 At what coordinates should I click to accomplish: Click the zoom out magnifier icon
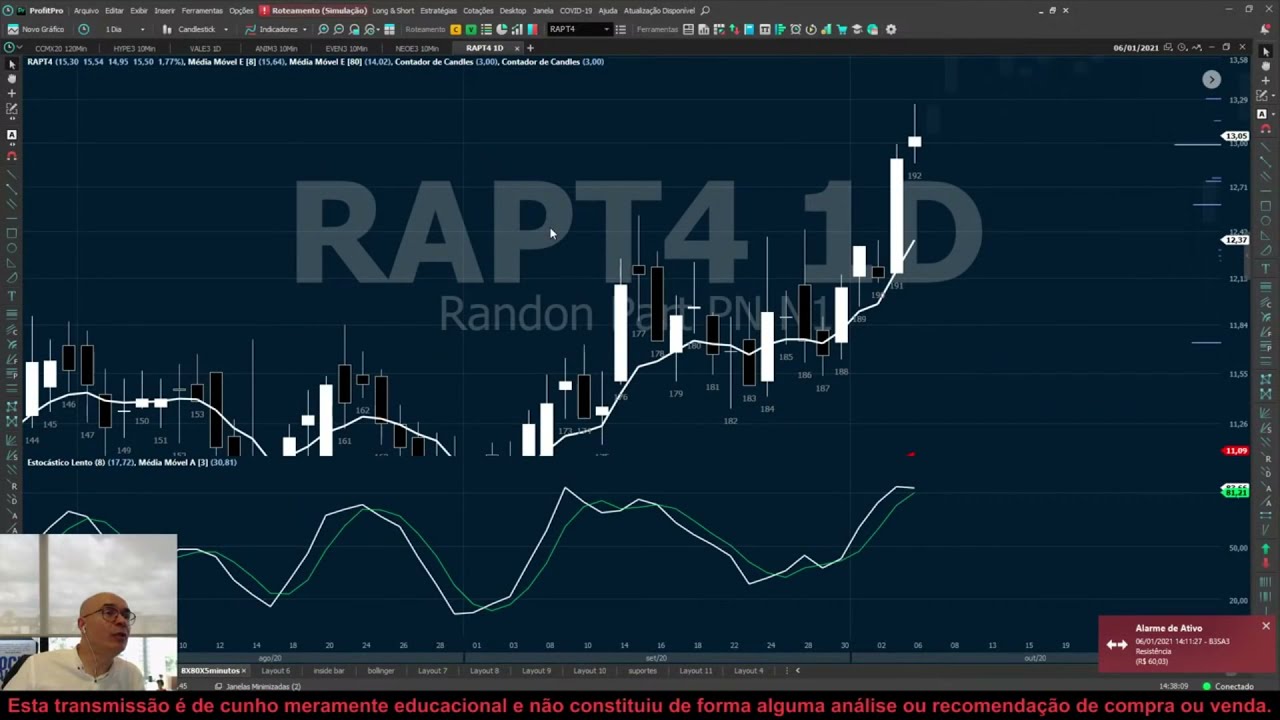[x=339, y=29]
